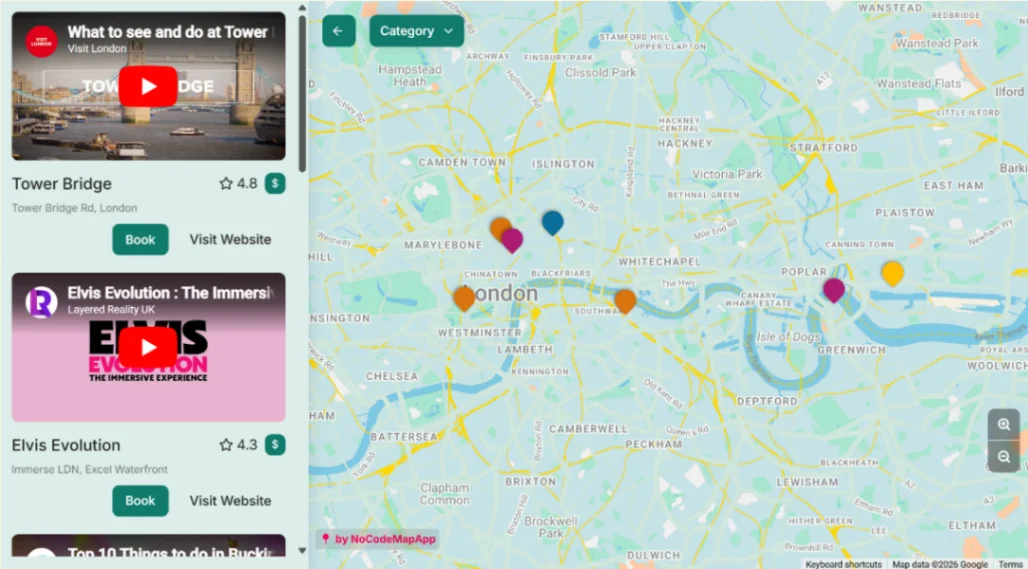Zoom in using the magnifier plus icon
Screen dimensions: 1028x569
coord(1003,425)
